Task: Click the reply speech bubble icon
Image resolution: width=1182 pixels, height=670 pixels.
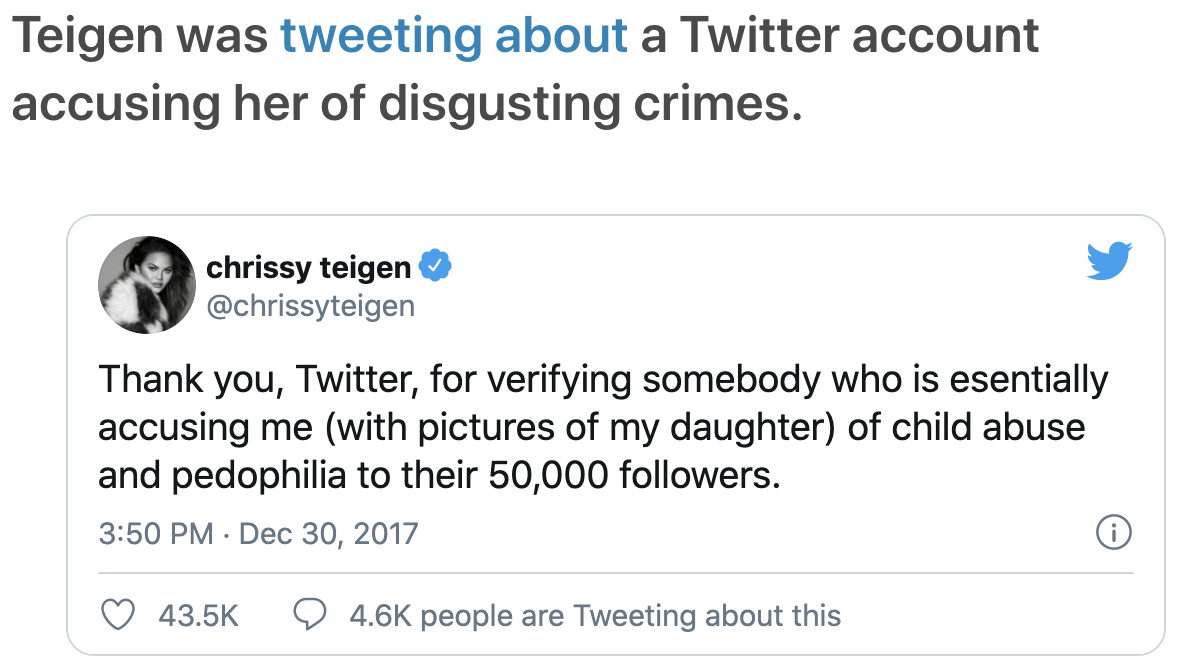Action: tap(310, 614)
